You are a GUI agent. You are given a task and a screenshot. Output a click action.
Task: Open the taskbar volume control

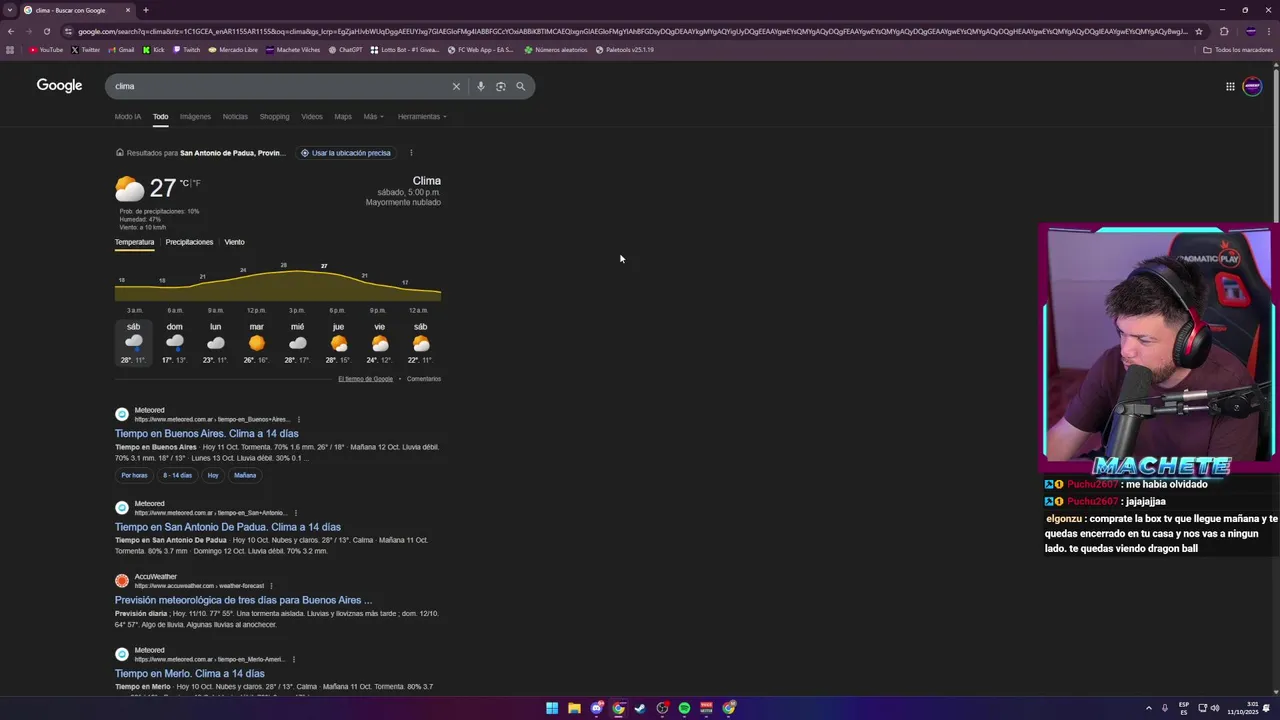1215,708
